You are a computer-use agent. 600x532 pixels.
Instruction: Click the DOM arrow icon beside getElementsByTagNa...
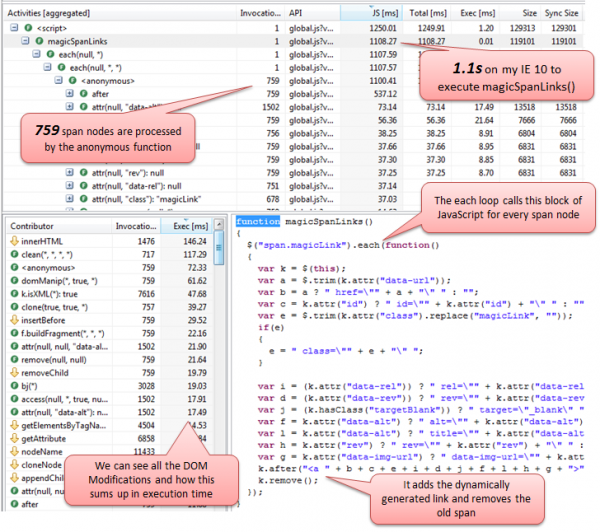pos(14,425)
